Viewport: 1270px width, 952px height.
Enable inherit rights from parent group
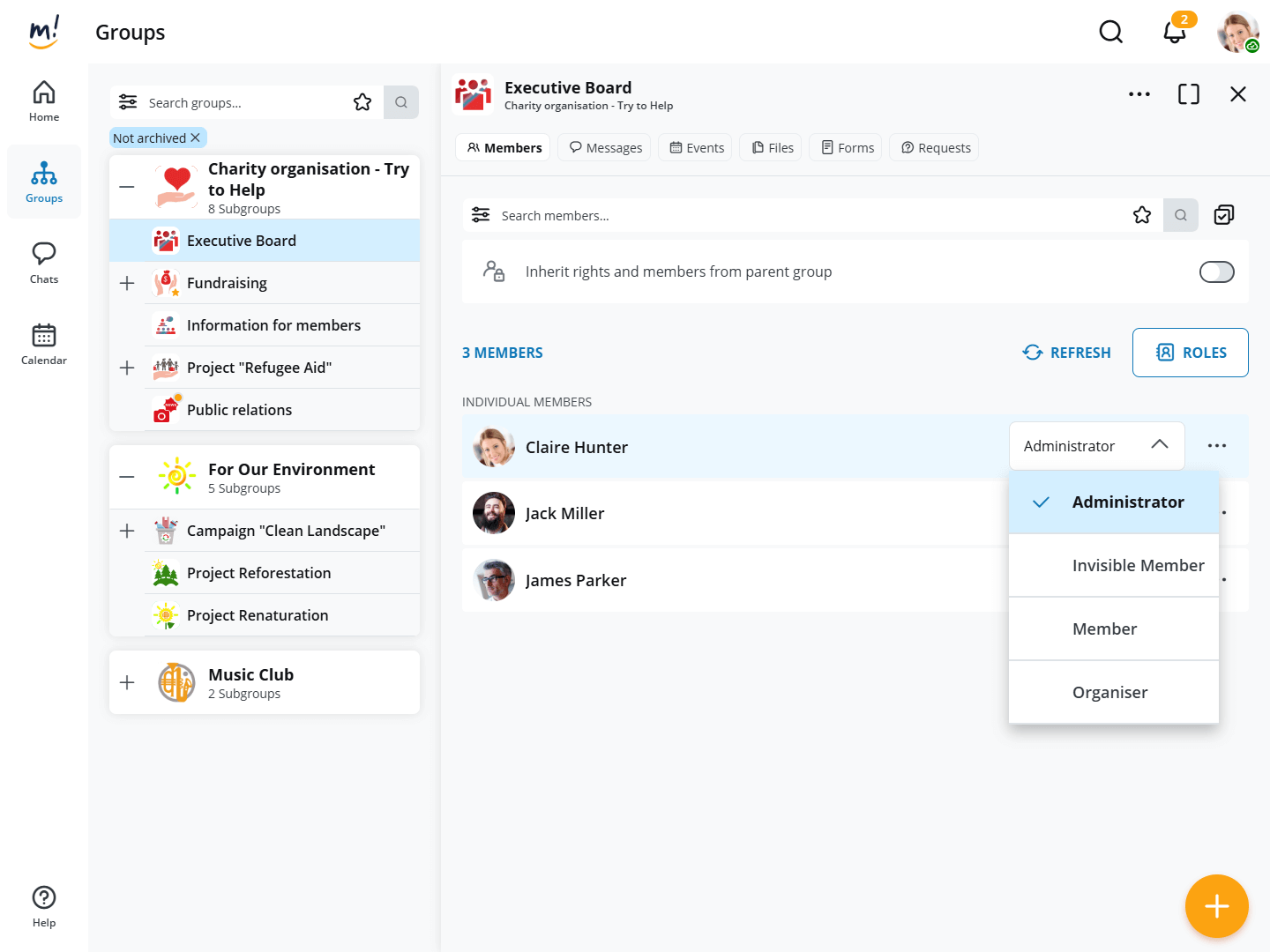[x=1216, y=272]
